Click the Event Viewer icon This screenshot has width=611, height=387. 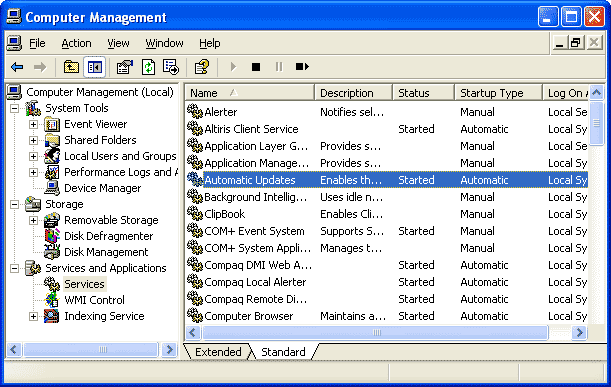tap(52, 124)
